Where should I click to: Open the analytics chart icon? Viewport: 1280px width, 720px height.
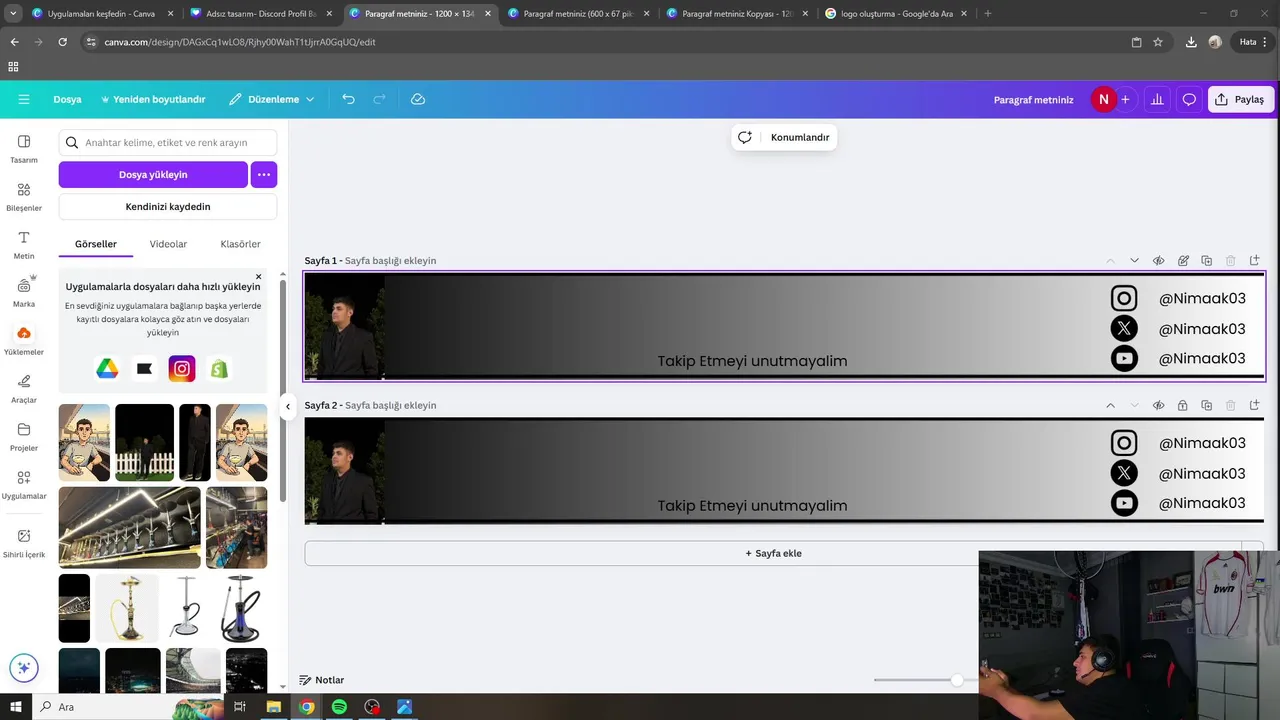[x=1157, y=99]
